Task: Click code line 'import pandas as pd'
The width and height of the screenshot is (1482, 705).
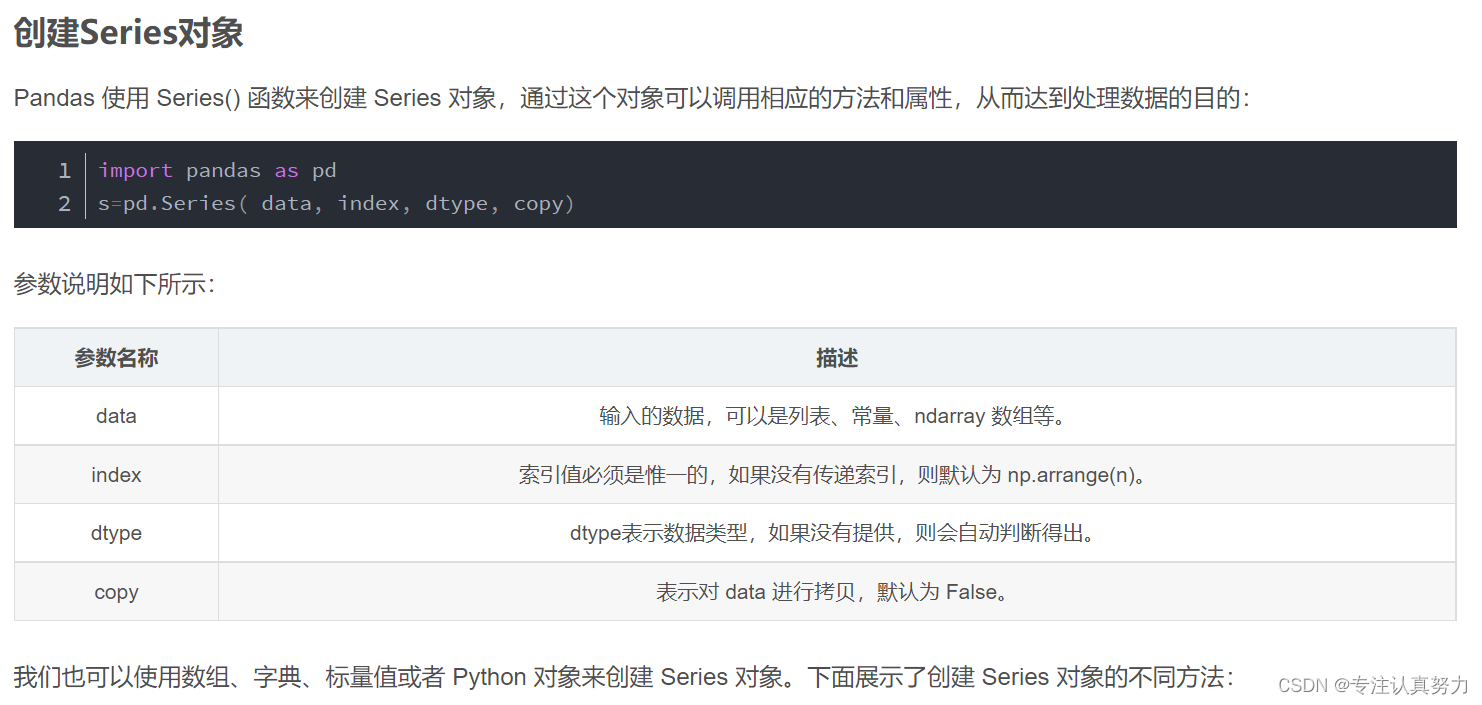Action: [217, 170]
